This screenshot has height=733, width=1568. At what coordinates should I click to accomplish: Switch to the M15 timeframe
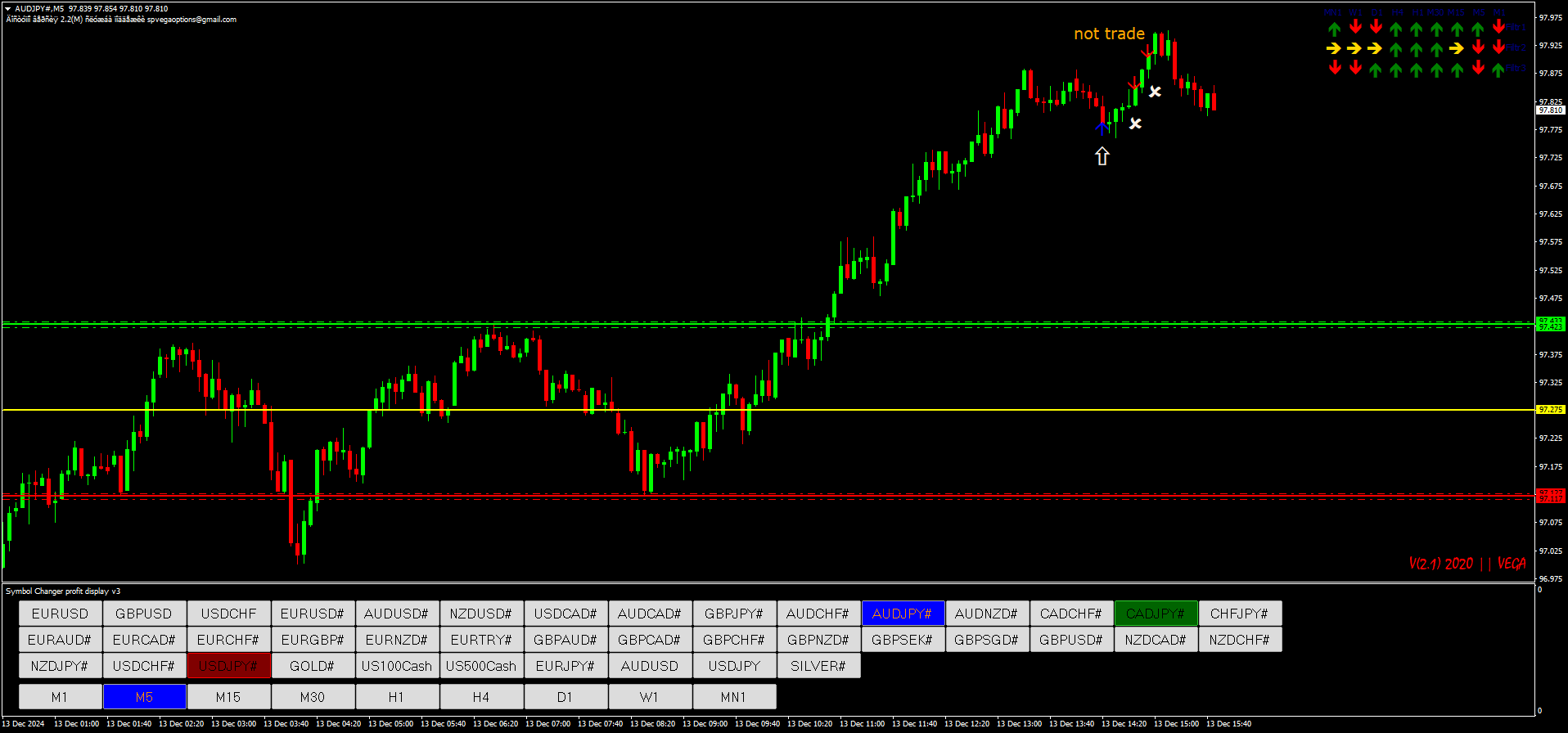point(228,697)
